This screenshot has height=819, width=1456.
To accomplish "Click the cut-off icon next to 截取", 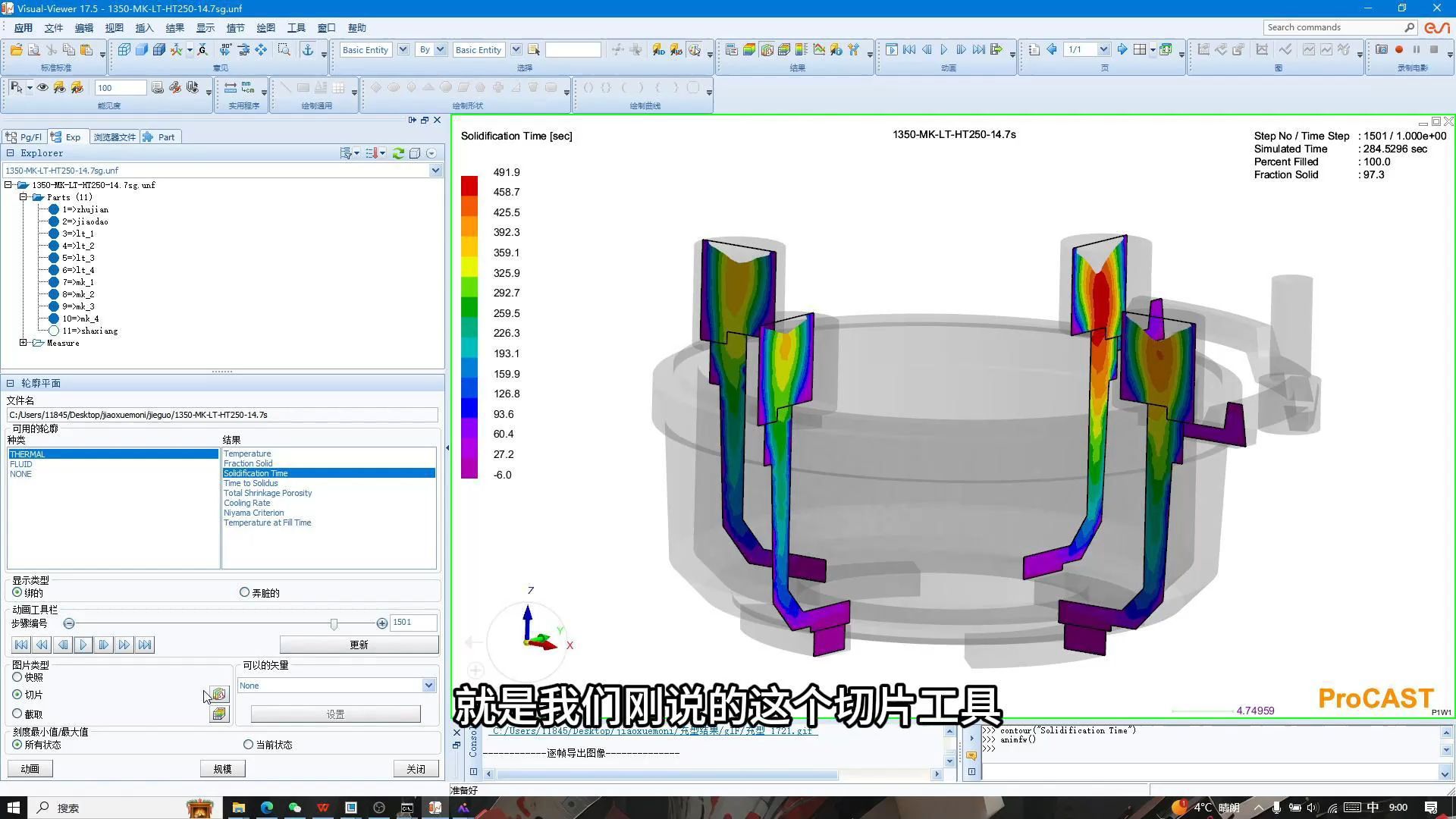I will (x=218, y=714).
